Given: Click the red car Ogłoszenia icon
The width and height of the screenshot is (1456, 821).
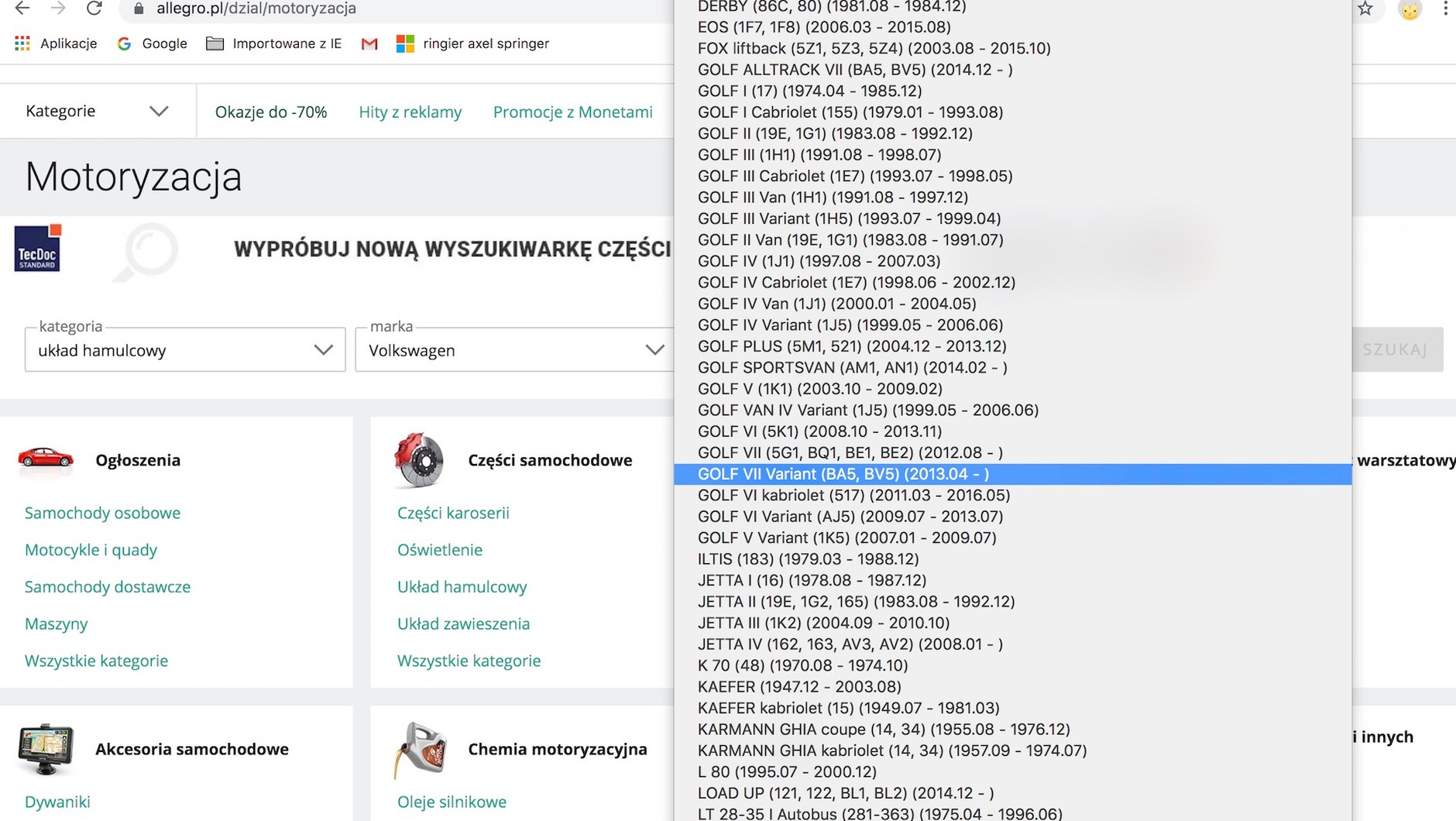Looking at the screenshot, I should 46,459.
